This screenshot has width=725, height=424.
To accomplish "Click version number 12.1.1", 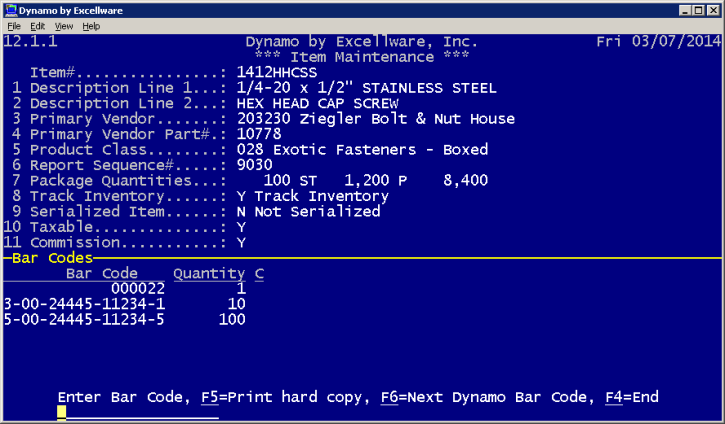I will pos(31,42).
